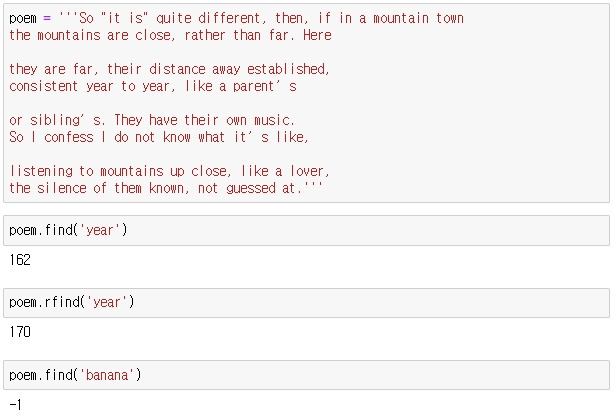Click the word 'Here' in the poem
613x416 pixels.
tap(317, 35)
